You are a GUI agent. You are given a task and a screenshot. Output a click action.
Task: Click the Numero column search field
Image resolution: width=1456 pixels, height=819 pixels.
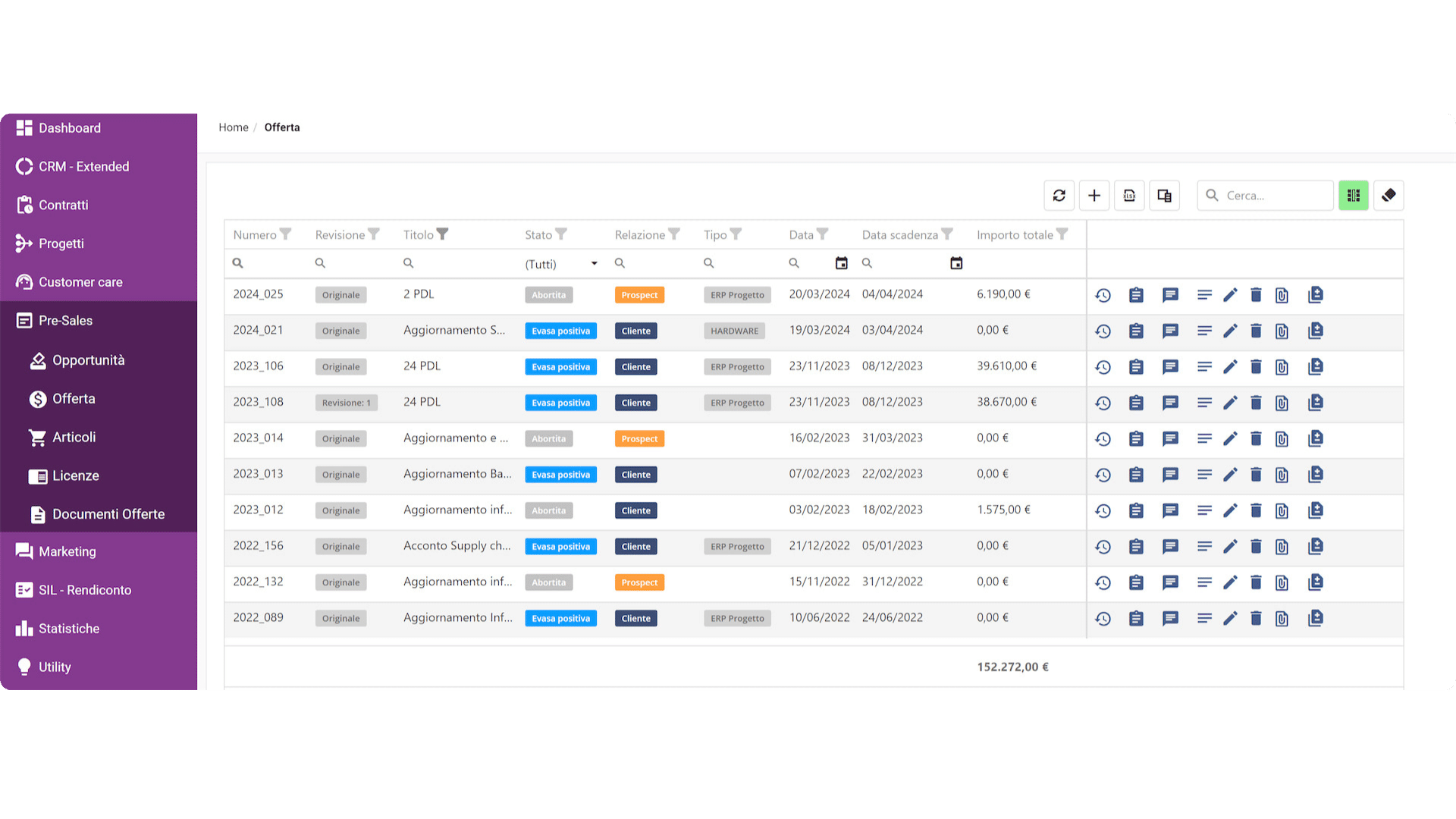[x=265, y=263]
